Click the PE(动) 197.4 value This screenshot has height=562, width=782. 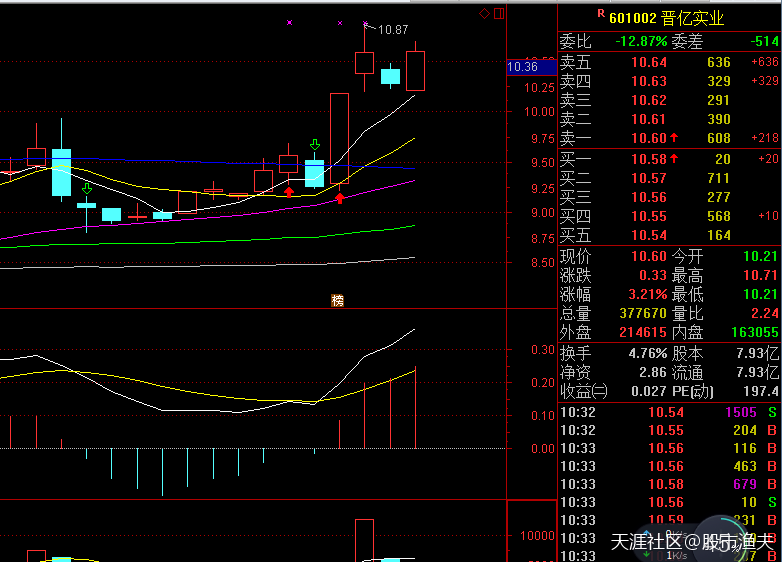pos(758,390)
